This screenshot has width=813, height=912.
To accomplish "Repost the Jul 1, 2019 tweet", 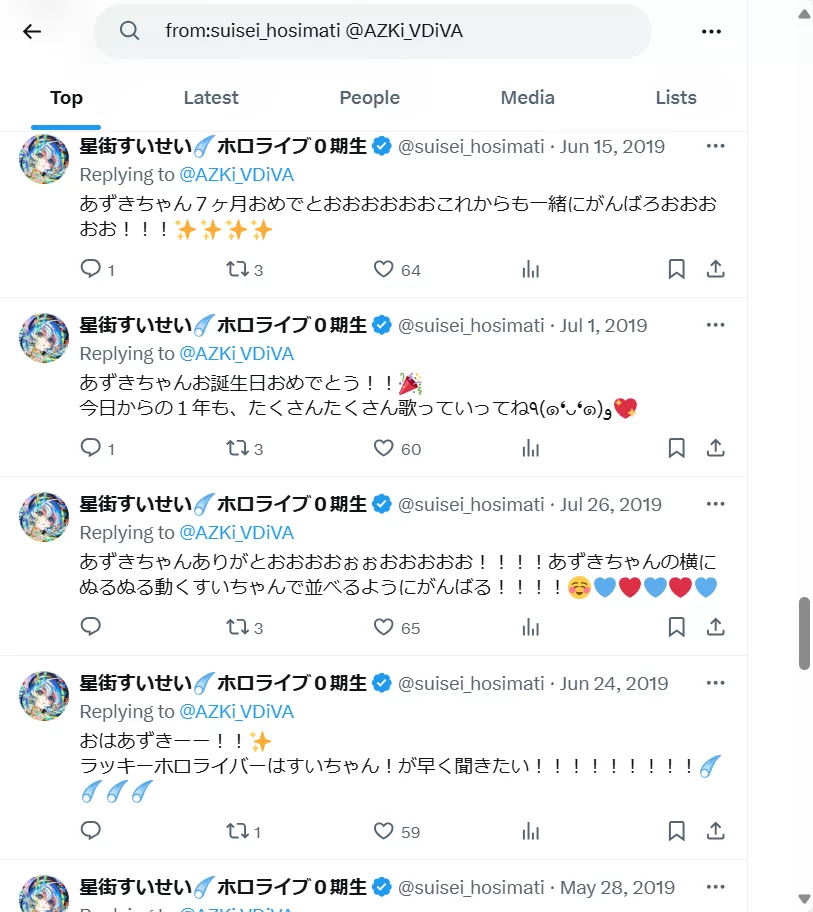I will pyautogui.click(x=237, y=448).
